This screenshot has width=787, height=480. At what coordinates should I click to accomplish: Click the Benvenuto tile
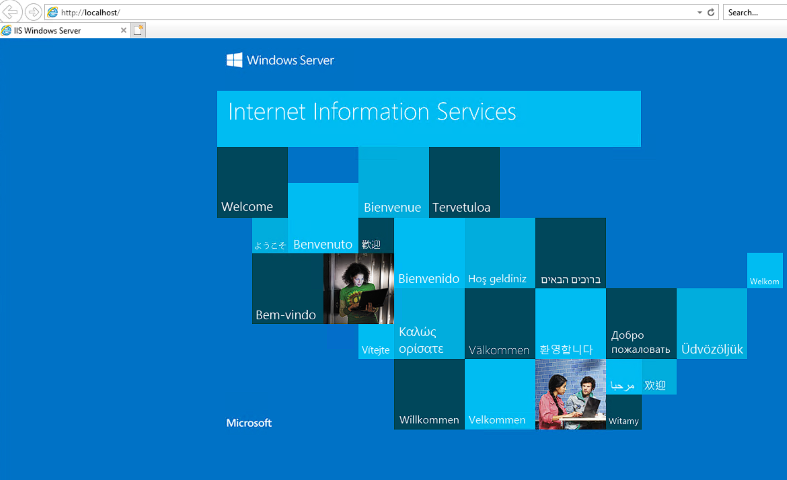click(323, 218)
